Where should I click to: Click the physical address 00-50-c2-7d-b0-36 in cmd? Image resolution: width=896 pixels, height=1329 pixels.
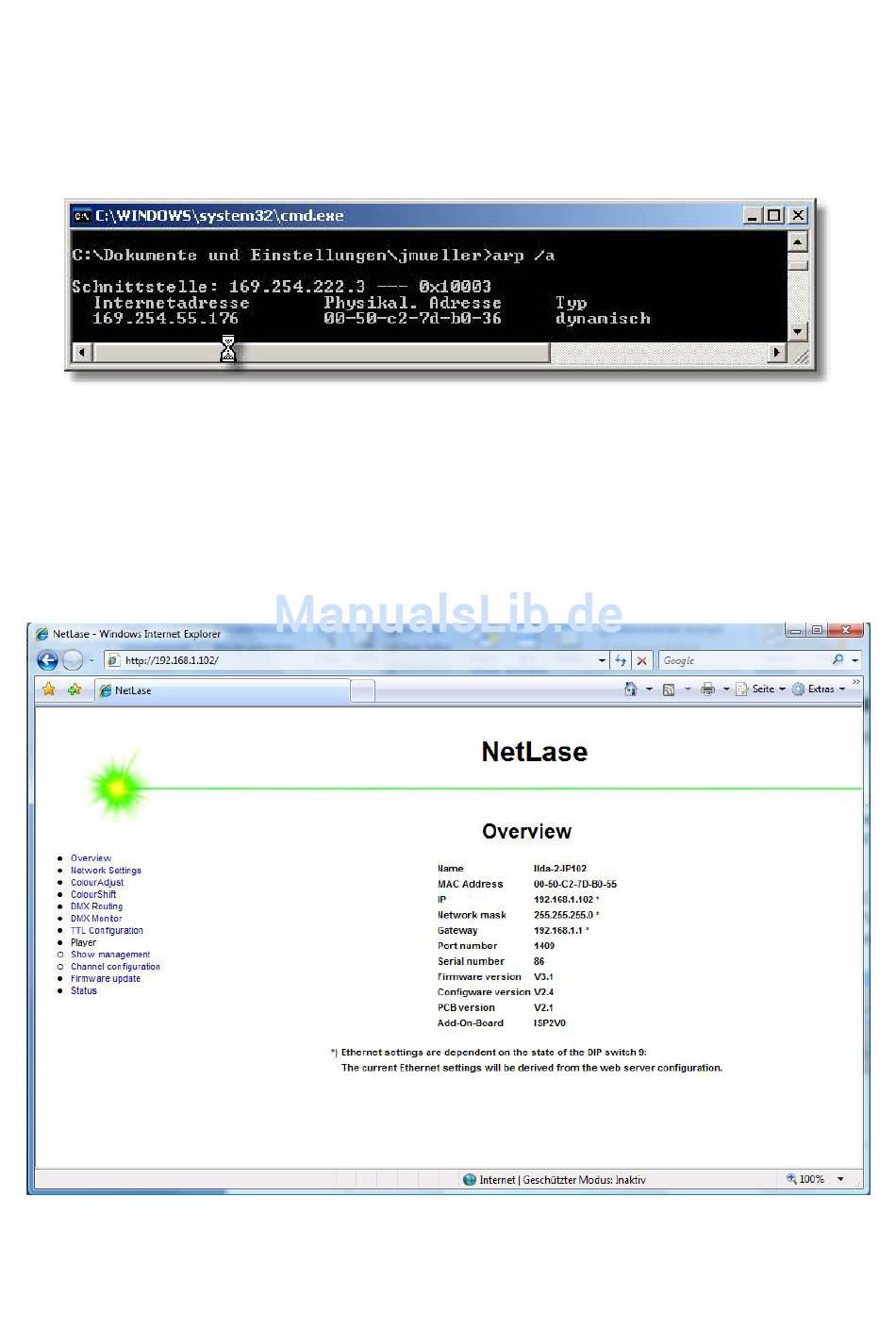412,319
